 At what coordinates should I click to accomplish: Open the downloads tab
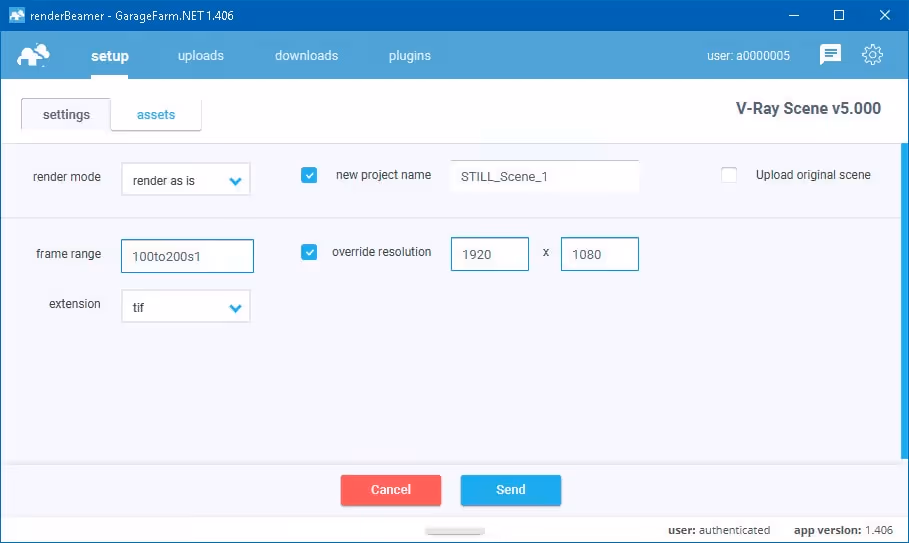[306, 56]
